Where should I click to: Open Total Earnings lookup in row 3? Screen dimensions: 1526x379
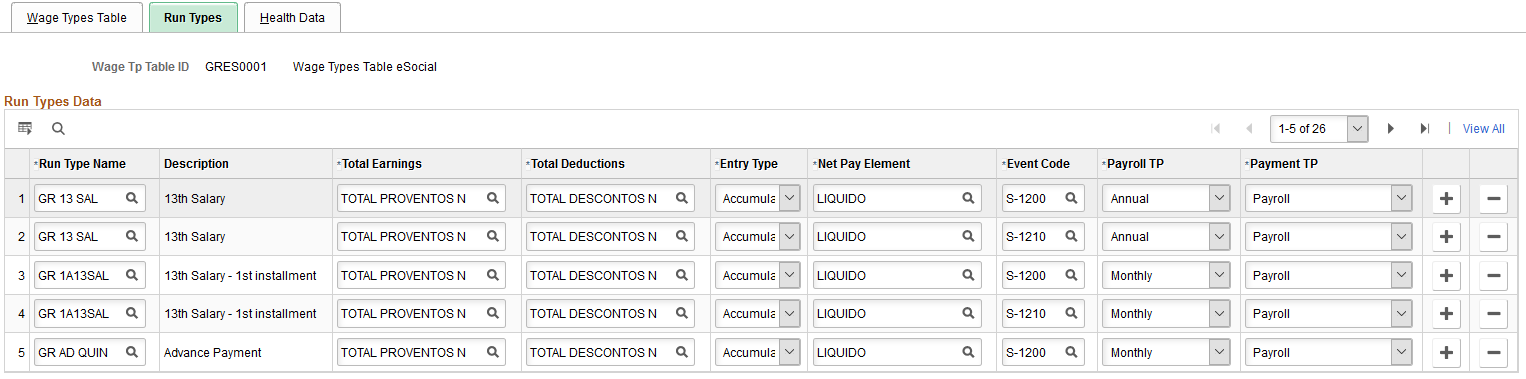coord(493,275)
